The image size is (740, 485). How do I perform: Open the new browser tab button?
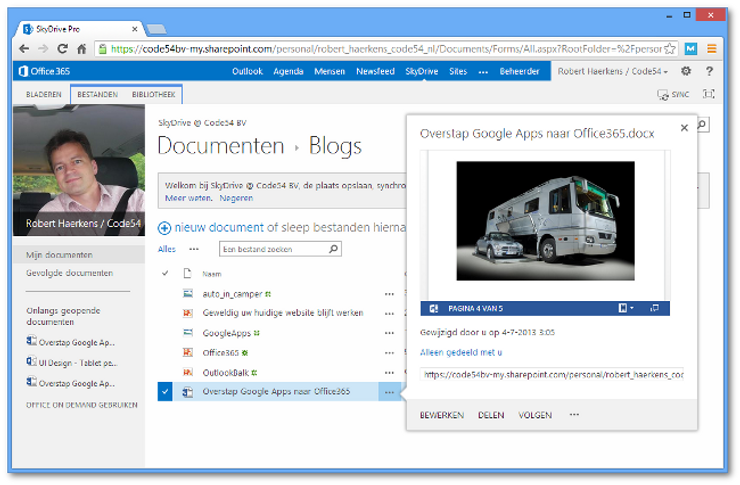pos(156,30)
